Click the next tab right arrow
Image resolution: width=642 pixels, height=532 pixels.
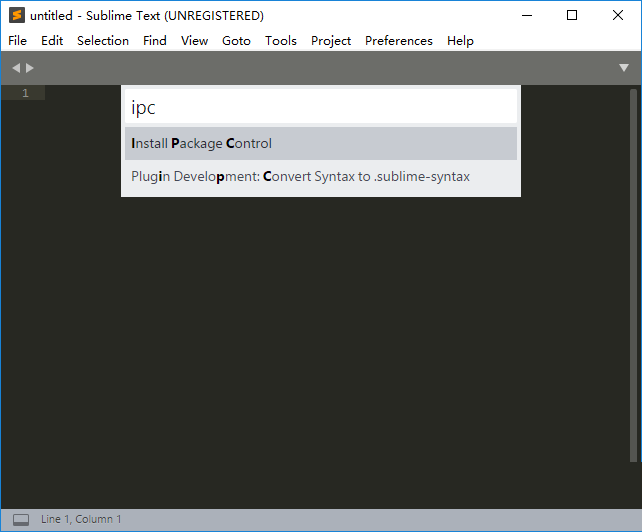pyautogui.click(x=30, y=68)
